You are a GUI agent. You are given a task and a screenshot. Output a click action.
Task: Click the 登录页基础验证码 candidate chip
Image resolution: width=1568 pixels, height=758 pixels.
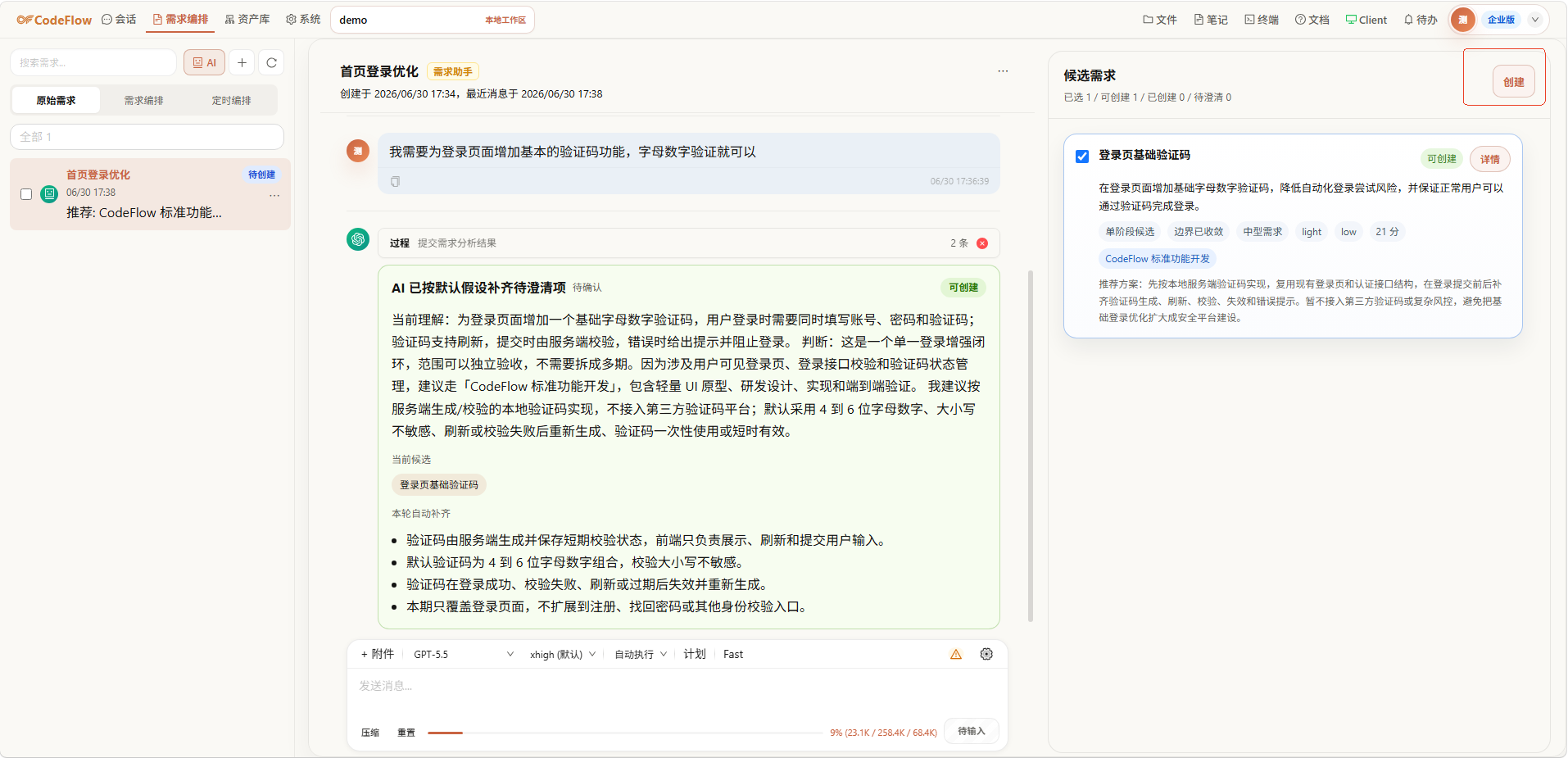pyautogui.click(x=439, y=485)
